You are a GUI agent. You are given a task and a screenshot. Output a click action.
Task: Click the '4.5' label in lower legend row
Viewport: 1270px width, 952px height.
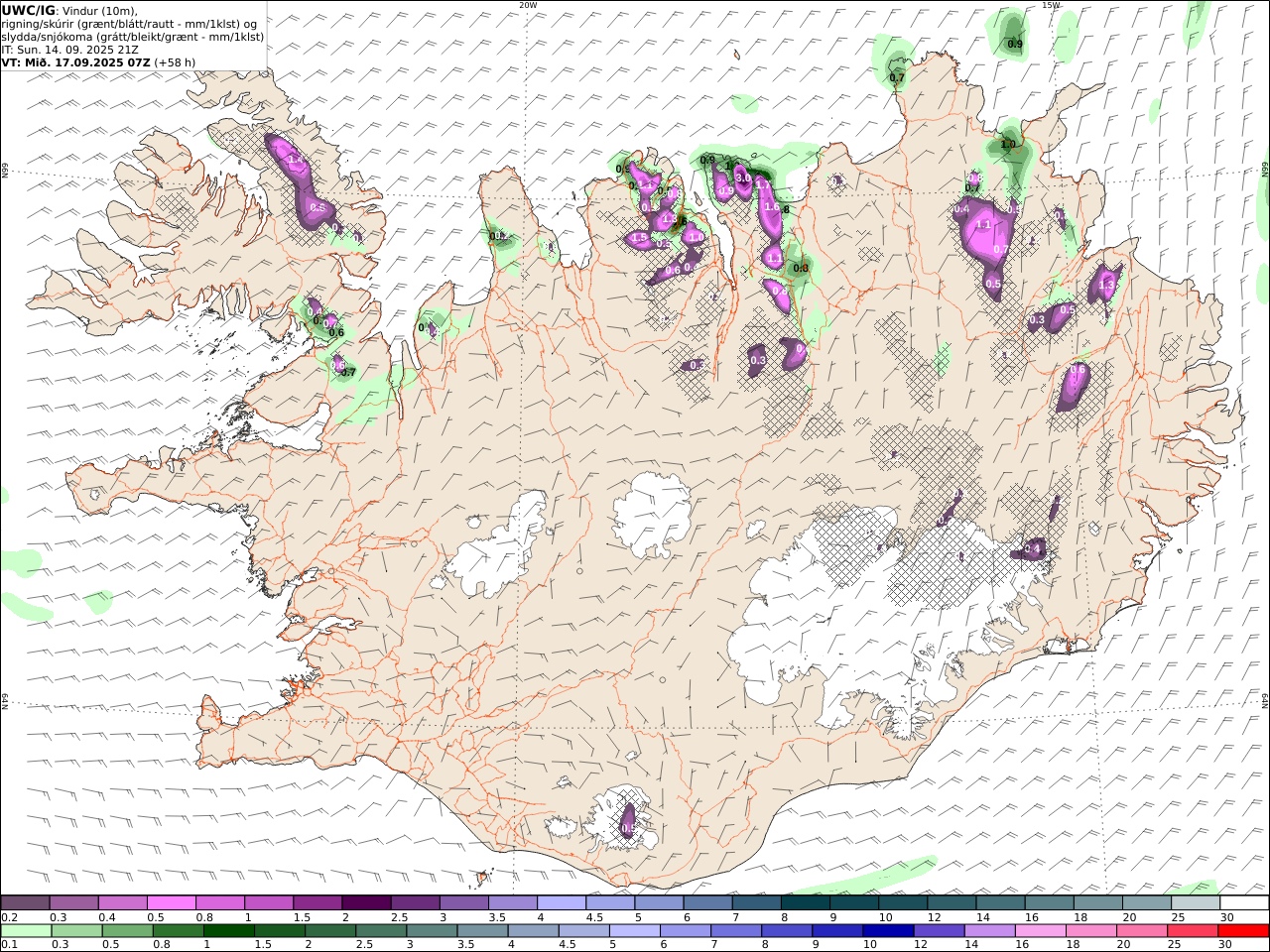pos(567,944)
